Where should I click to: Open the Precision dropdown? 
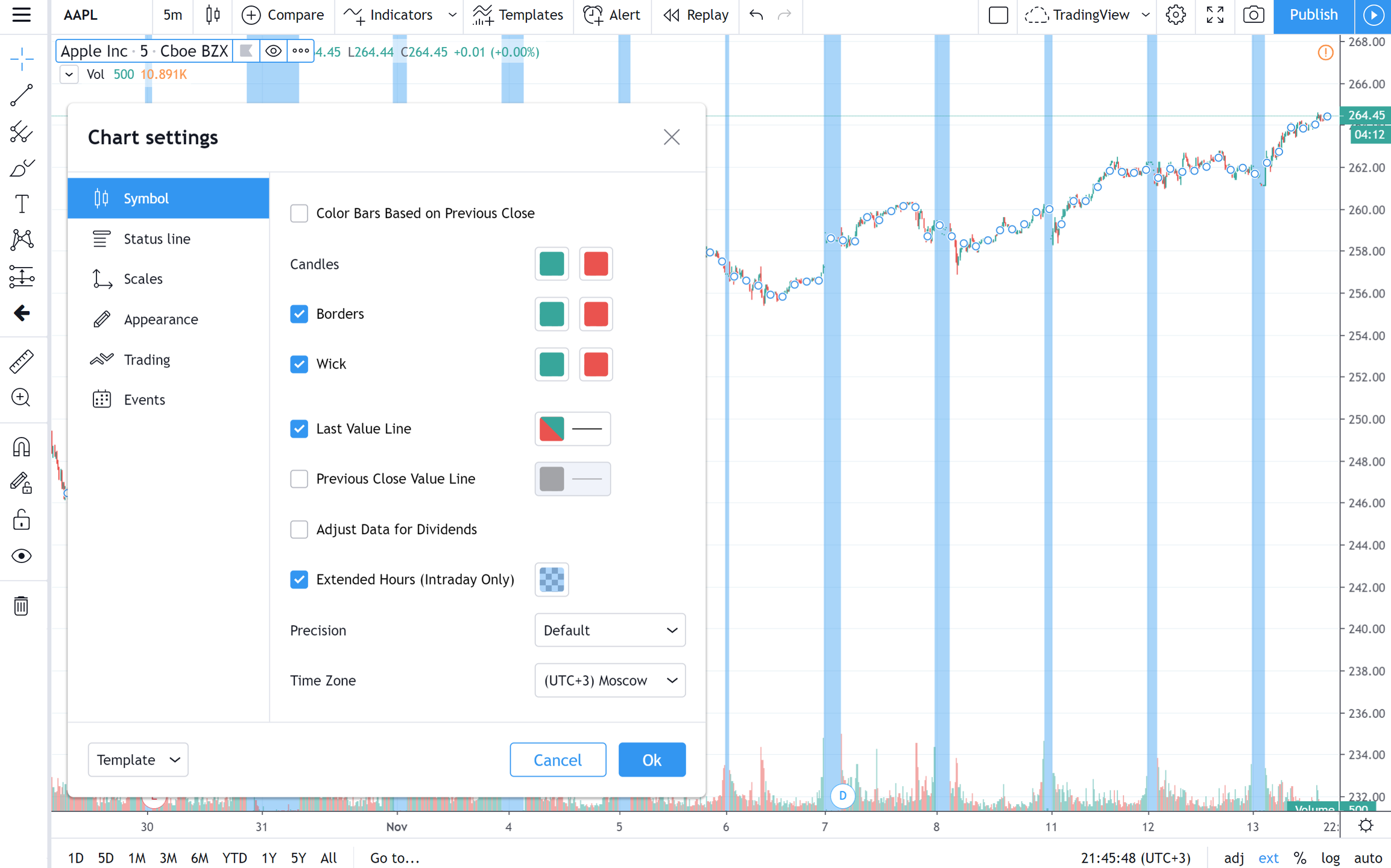(x=610, y=630)
